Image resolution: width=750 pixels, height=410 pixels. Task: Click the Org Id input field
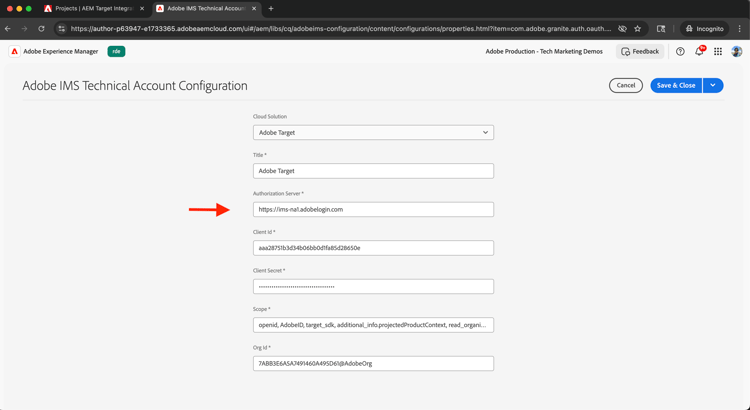coord(373,363)
